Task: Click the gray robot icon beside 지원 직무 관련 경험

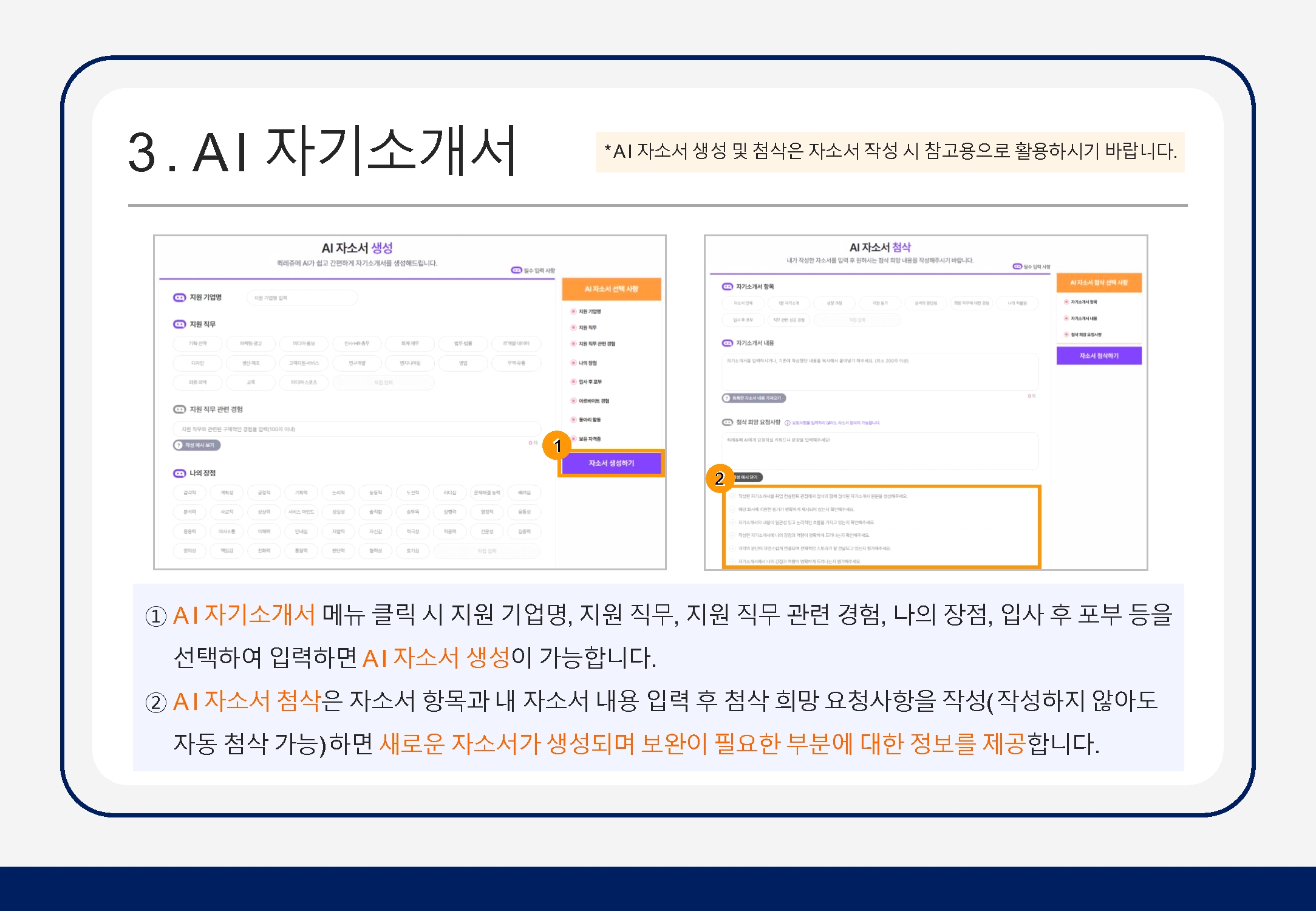Action: pos(179,409)
